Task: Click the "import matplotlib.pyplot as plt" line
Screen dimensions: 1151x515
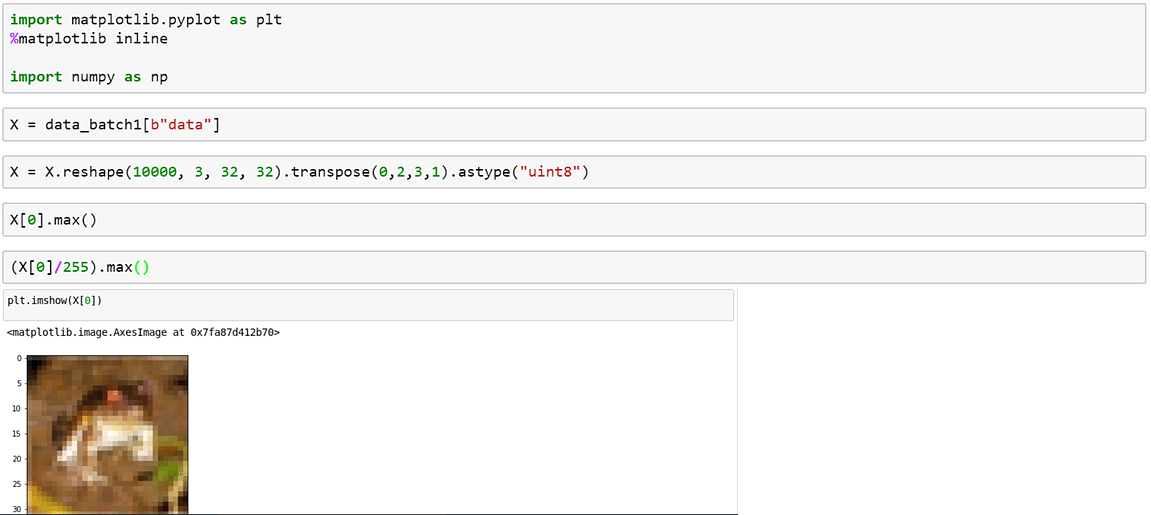Action: [x=146, y=20]
